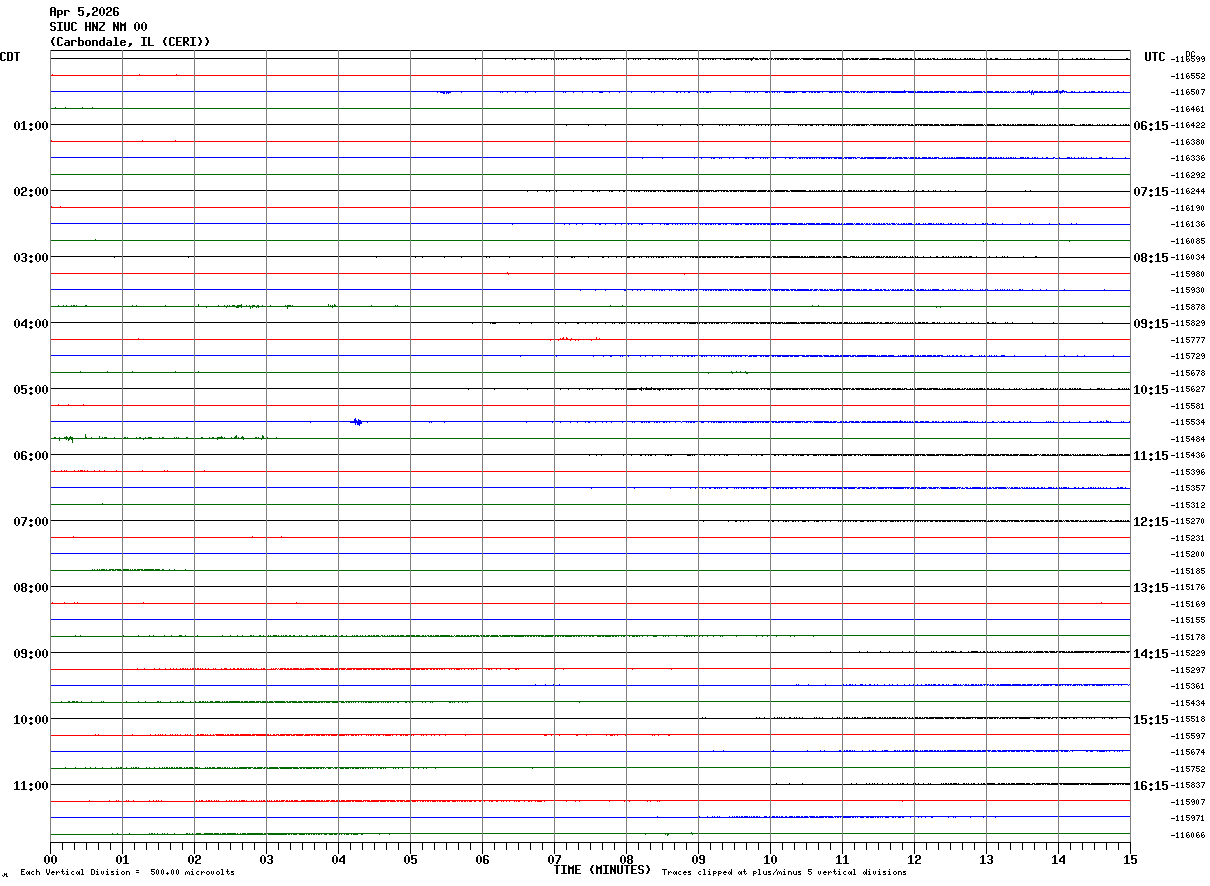Select the 07:00 CDT row label
Image resolution: width=1210 pixels, height=886 pixels.
31,522
